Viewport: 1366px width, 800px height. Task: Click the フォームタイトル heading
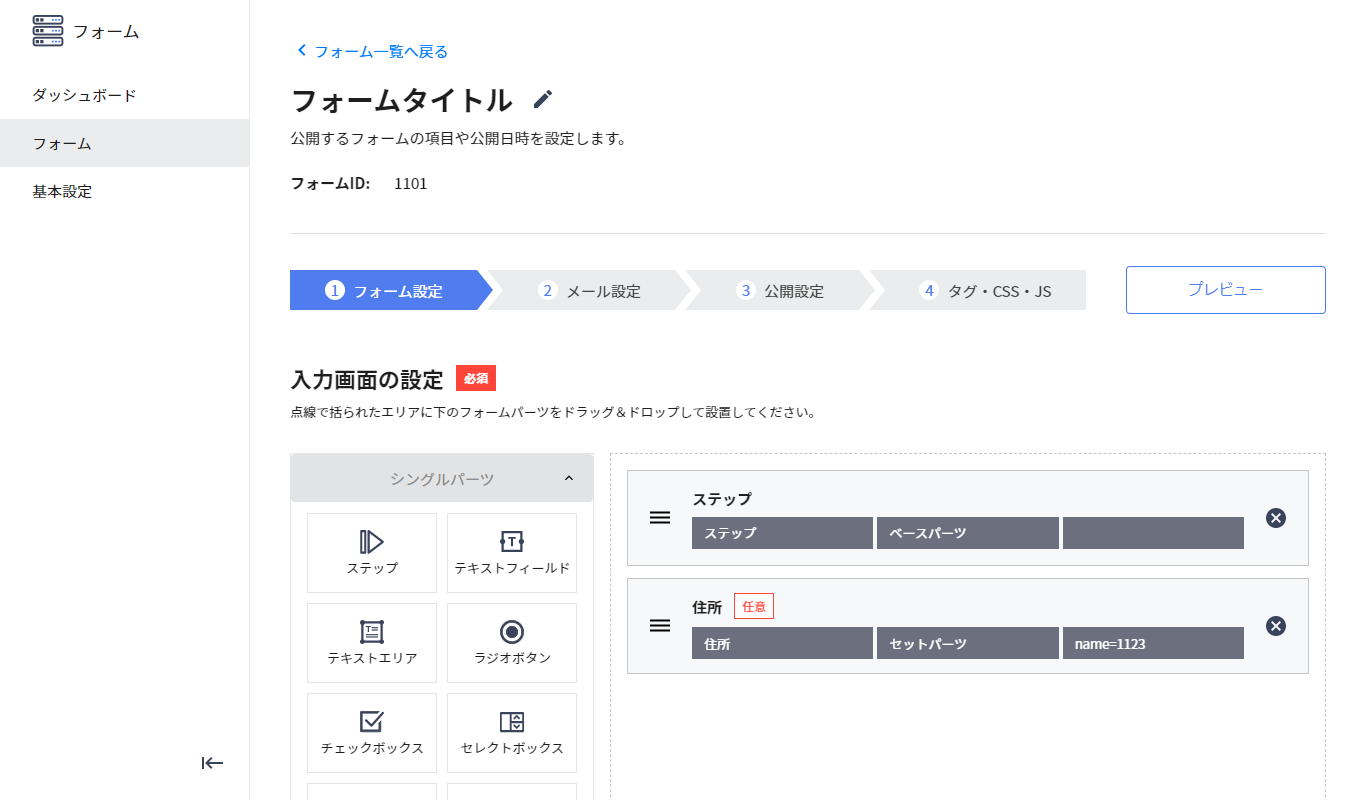(x=402, y=100)
